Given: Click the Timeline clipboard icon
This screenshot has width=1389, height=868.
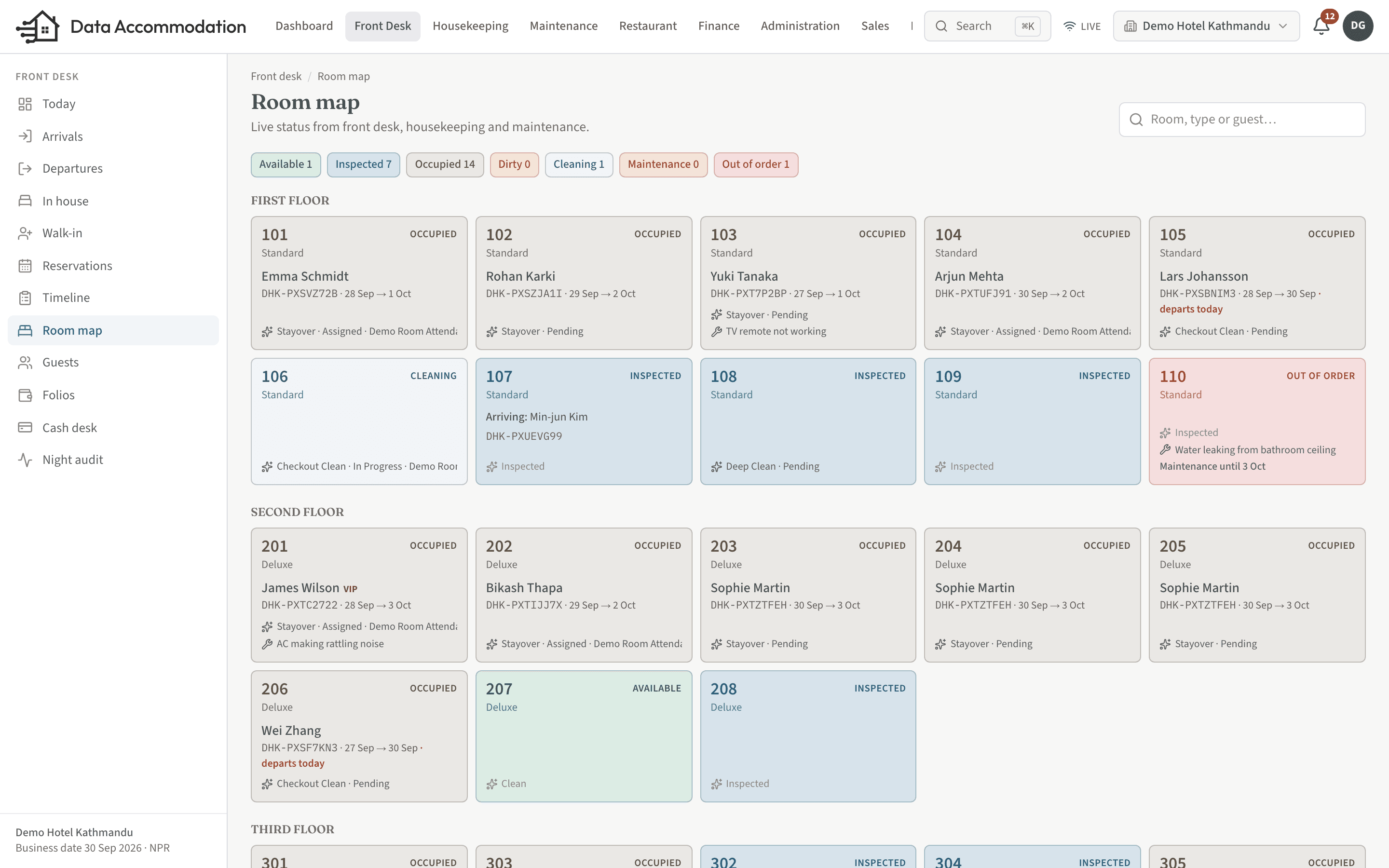Looking at the screenshot, I should pyautogui.click(x=25, y=298).
